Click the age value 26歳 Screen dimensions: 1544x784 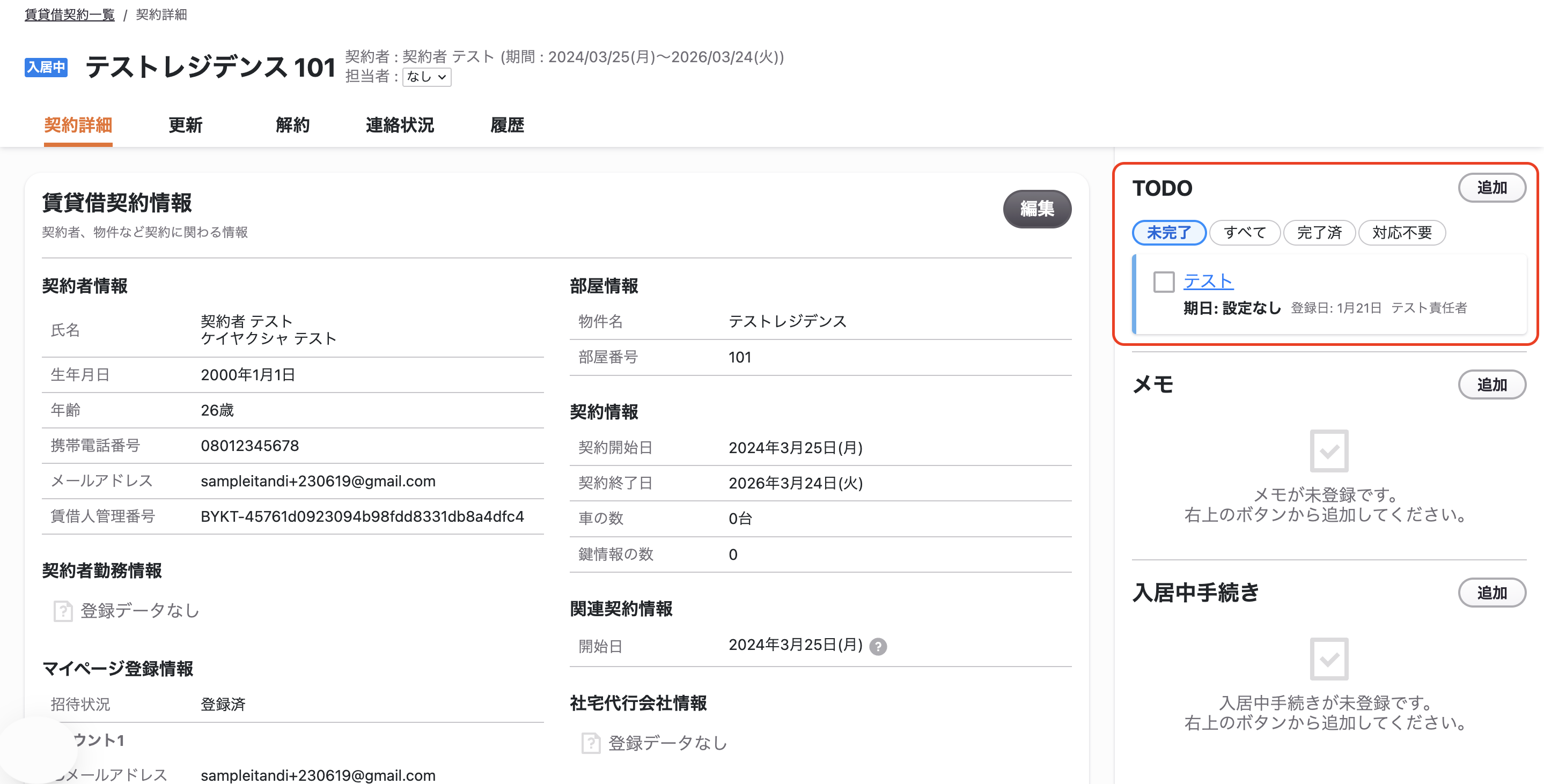point(217,410)
